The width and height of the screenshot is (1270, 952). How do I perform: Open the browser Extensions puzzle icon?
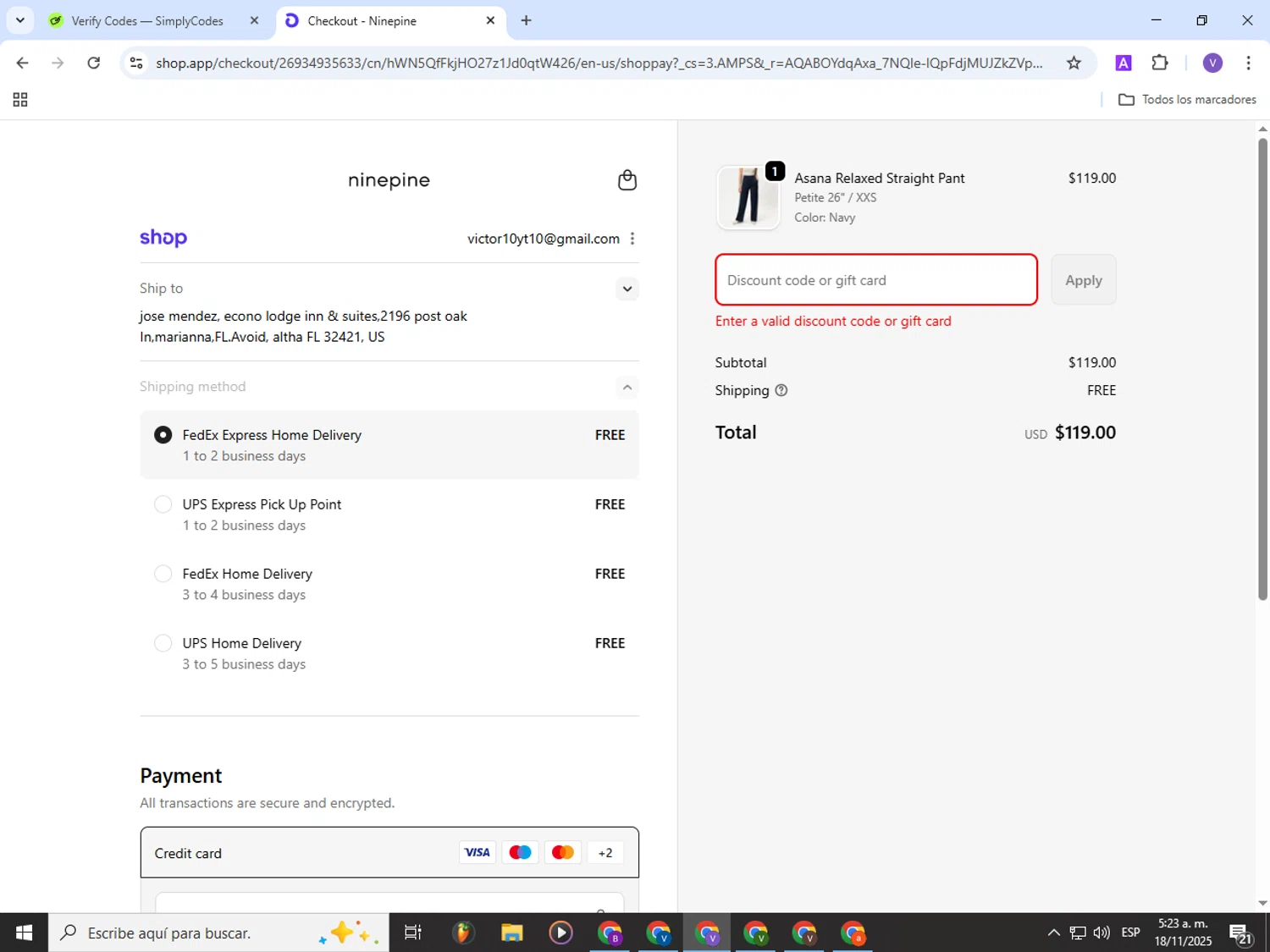coord(1160,63)
